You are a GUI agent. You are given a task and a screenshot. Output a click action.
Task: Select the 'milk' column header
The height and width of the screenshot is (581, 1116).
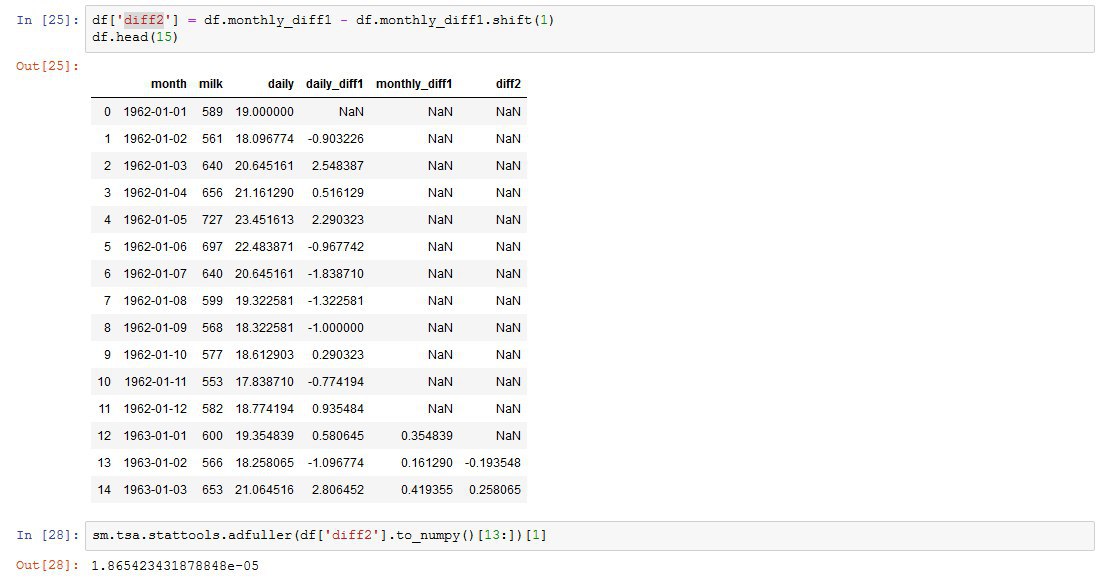point(211,84)
